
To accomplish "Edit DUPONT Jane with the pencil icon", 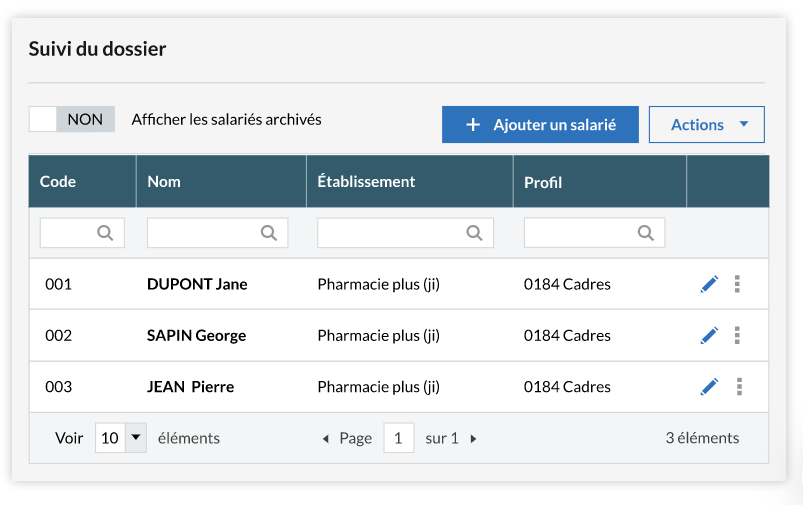I will point(710,284).
